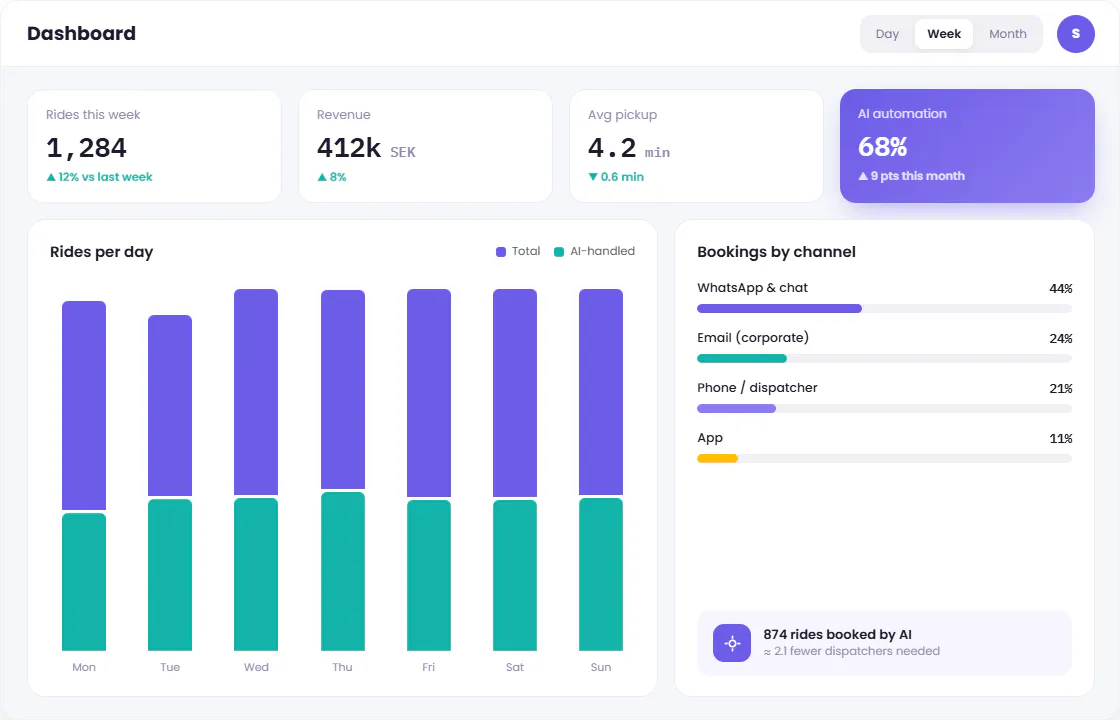The image size is (1120, 720).
Task: Click the teal Wed AI-handled bar
Action: (256, 574)
